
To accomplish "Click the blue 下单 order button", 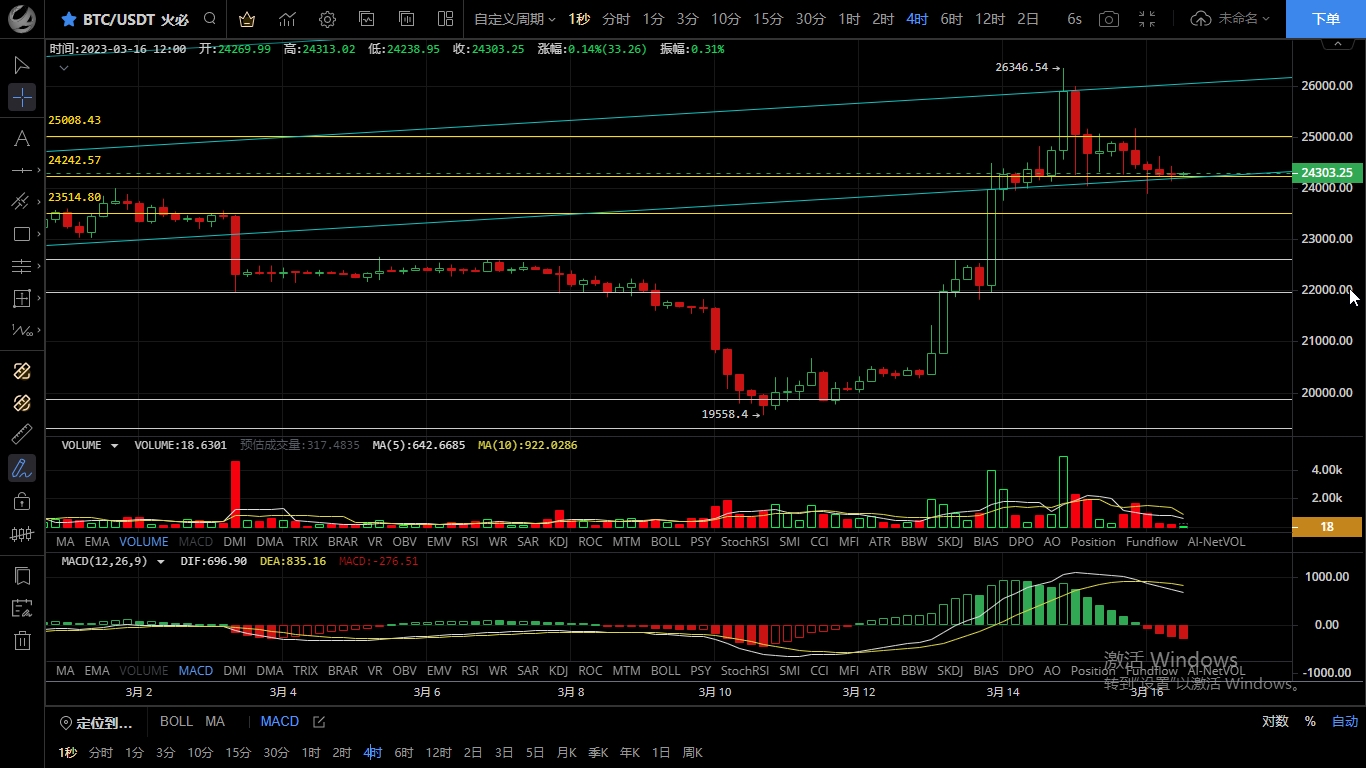I will pyautogui.click(x=1325, y=19).
